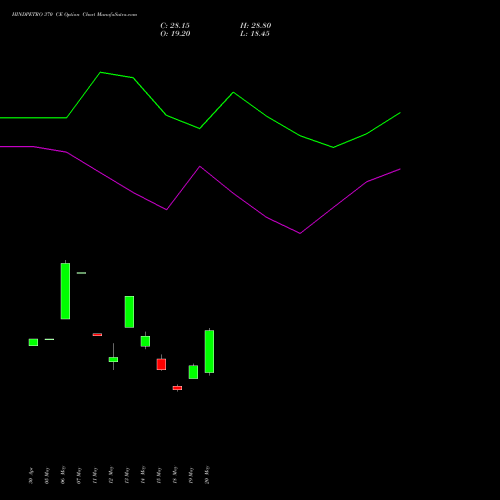Click the small green 30 Apr candlestick

tap(33, 342)
